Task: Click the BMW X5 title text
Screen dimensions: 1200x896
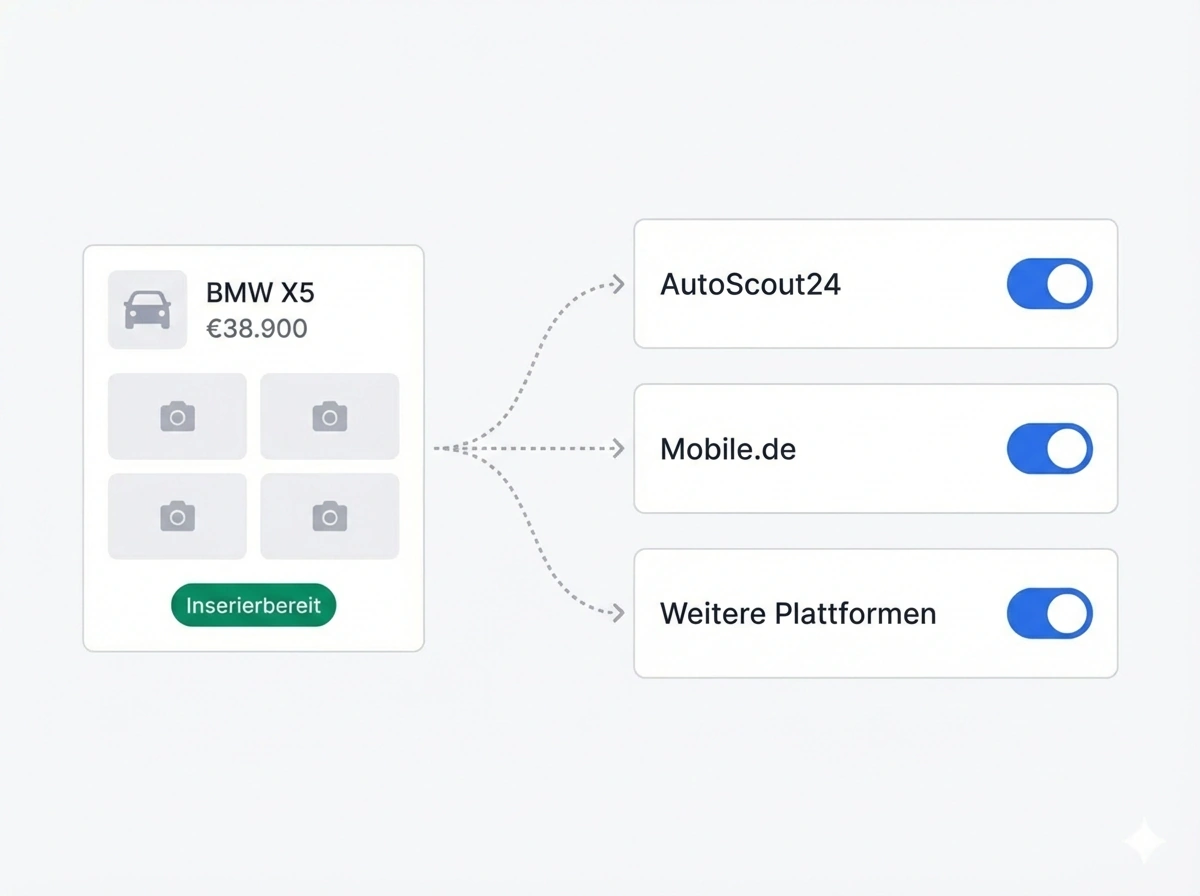Action: click(260, 293)
